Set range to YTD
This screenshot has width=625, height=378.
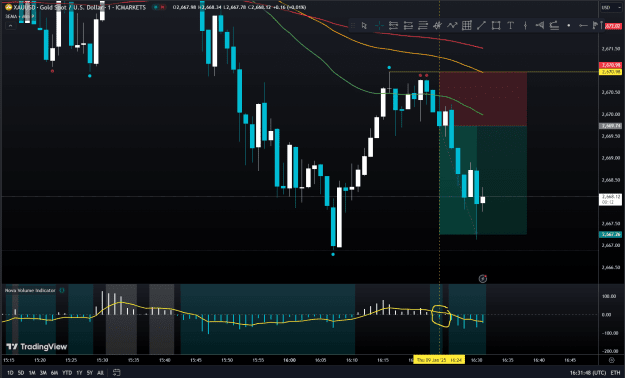click(67, 373)
